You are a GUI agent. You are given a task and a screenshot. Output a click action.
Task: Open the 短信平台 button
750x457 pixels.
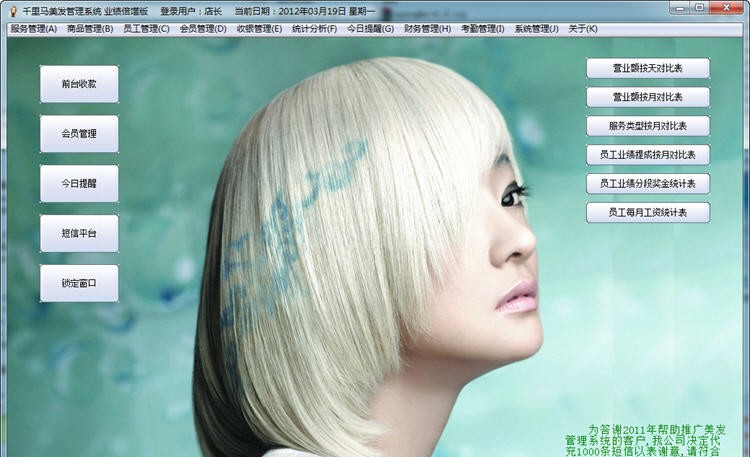pyautogui.click(x=79, y=234)
